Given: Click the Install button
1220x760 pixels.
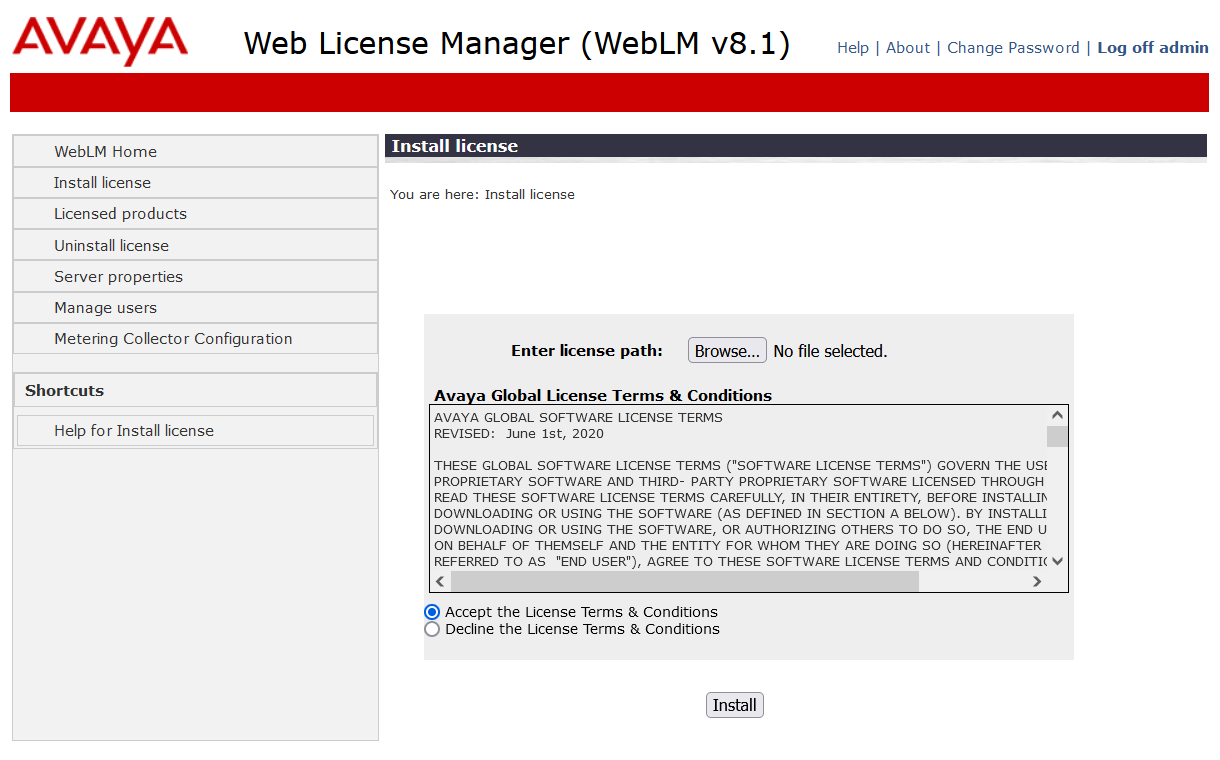Looking at the screenshot, I should click(735, 705).
